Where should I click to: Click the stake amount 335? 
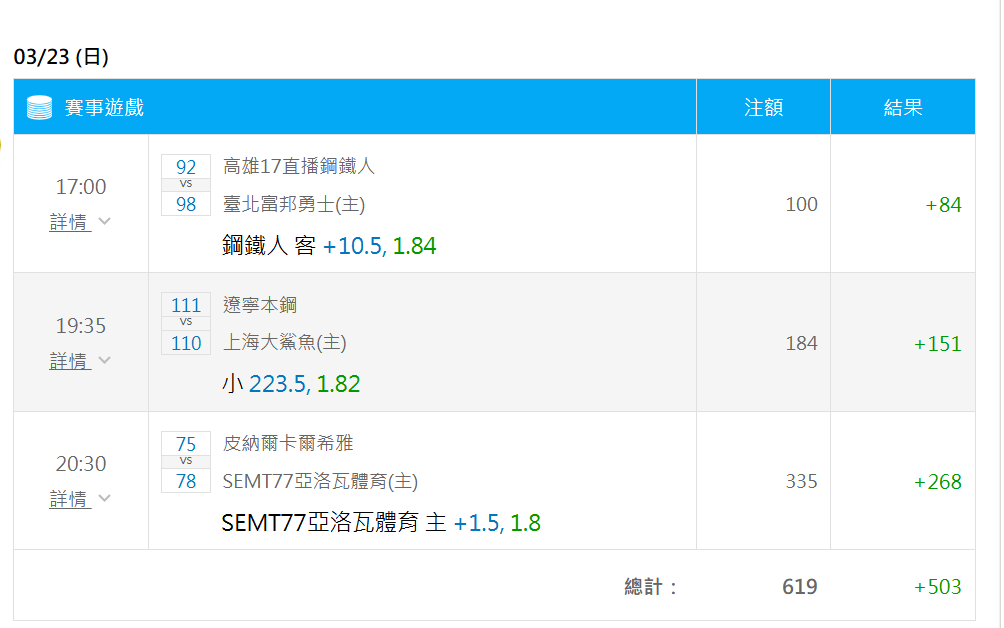[801, 481]
